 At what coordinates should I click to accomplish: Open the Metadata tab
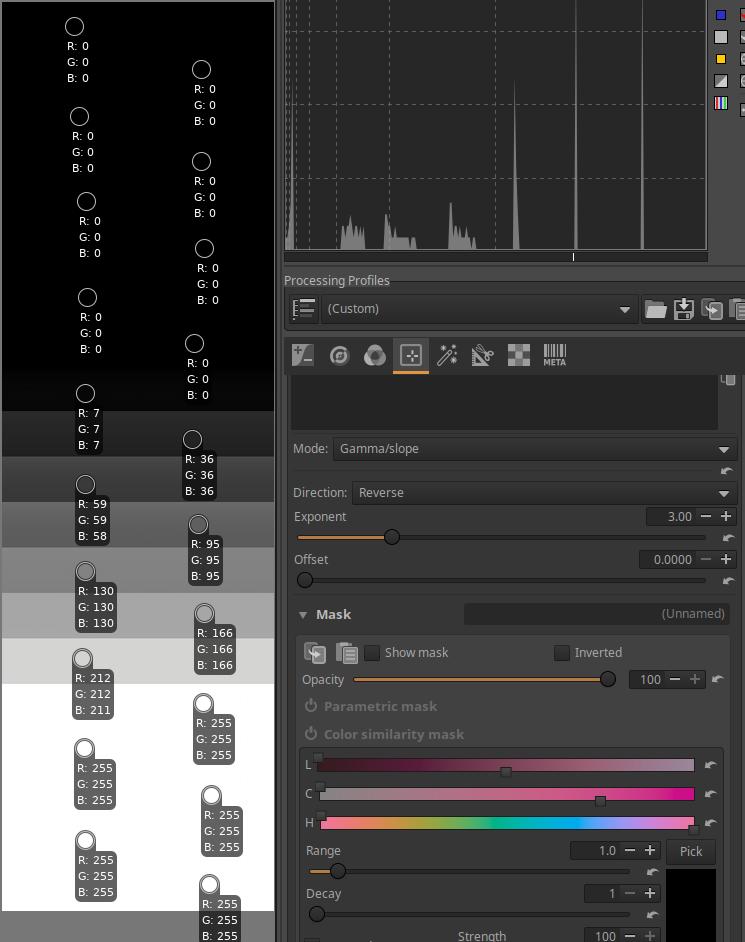555,355
